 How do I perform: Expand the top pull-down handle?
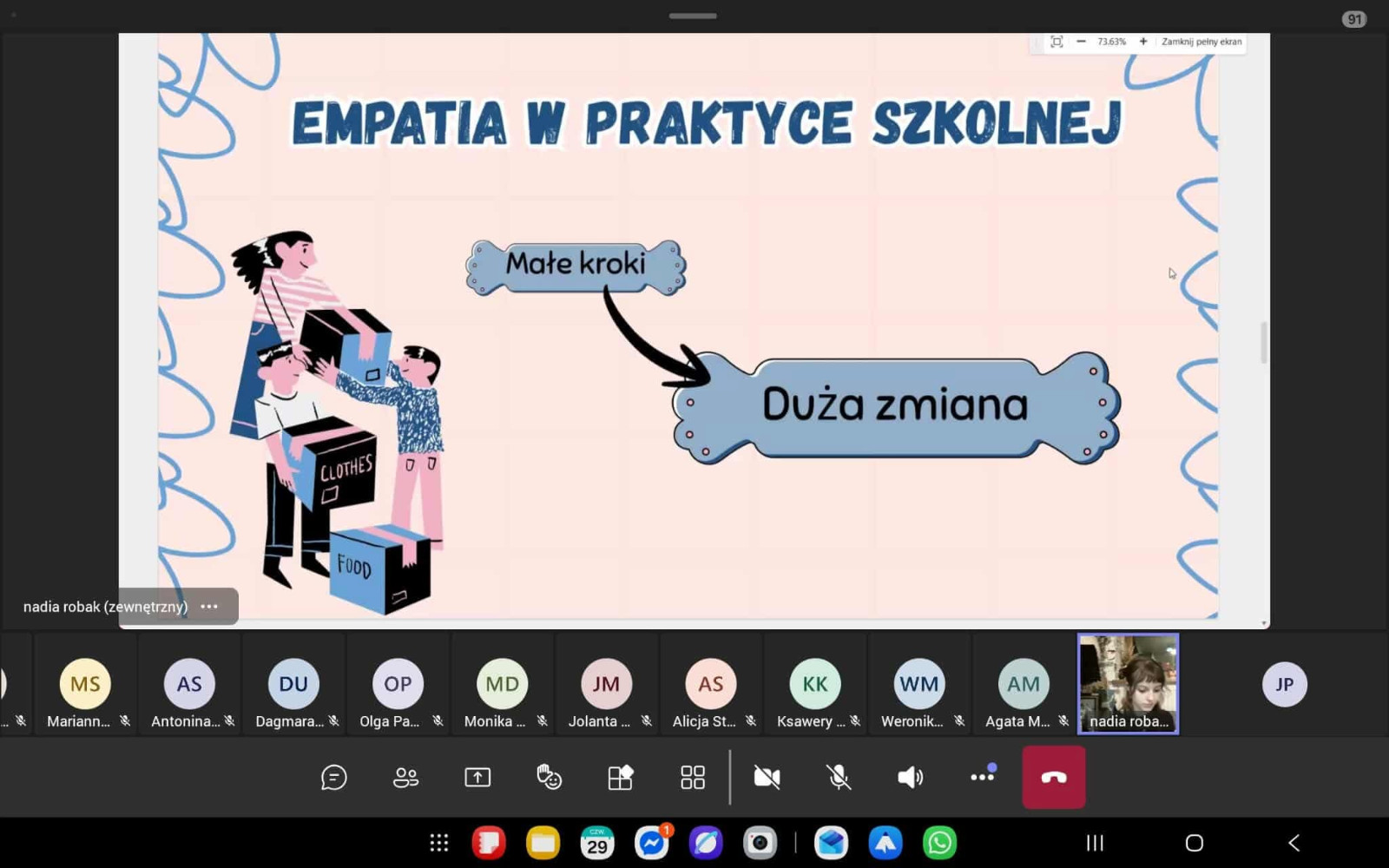click(x=693, y=16)
